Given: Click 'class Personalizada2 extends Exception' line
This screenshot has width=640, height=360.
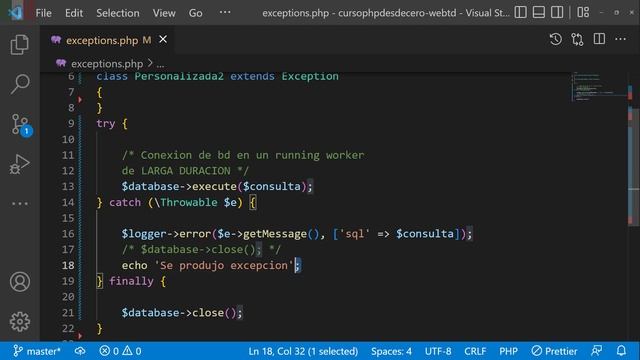Looking at the screenshot, I should click(x=217, y=76).
